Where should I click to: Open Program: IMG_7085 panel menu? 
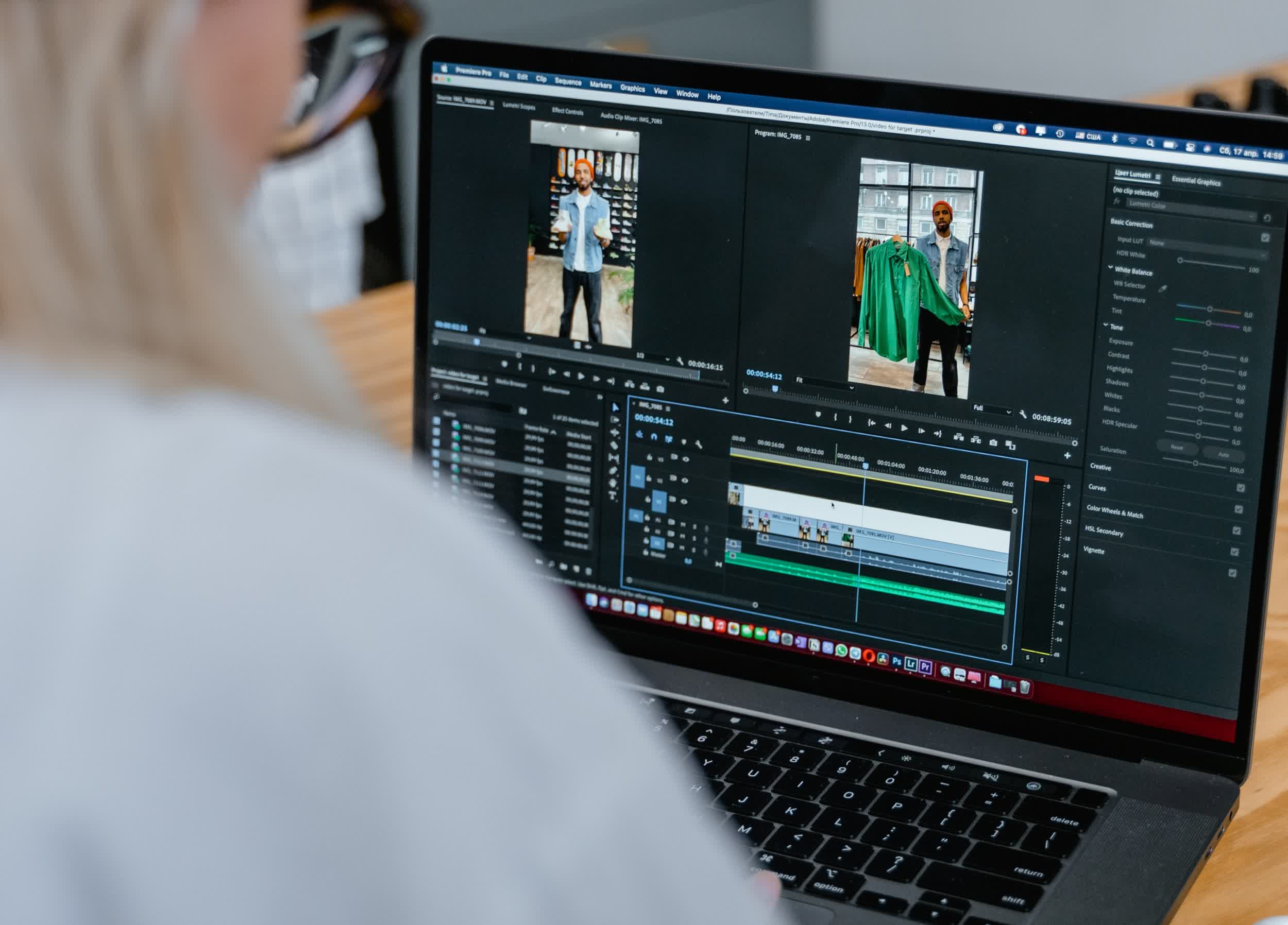(807, 138)
